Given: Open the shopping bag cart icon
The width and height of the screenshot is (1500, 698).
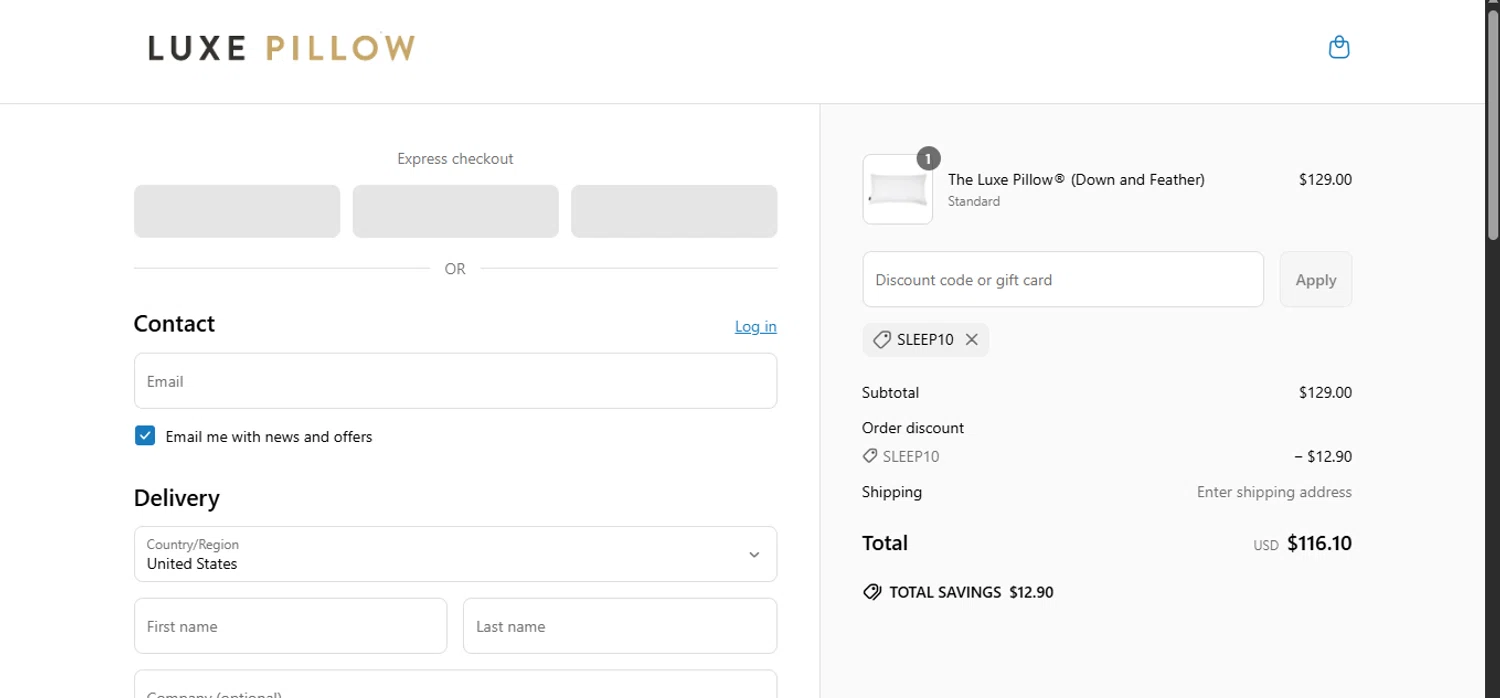Looking at the screenshot, I should 1339,47.
